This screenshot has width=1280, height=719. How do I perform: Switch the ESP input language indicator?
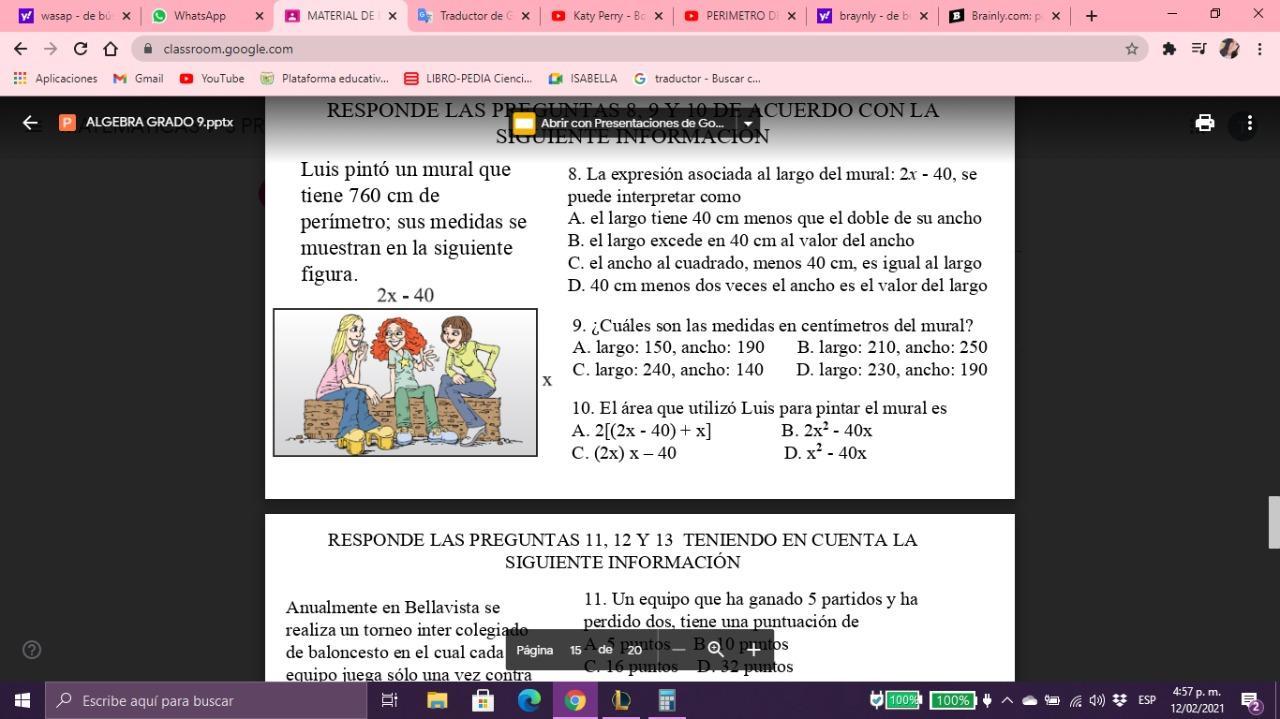tap(1147, 700)
